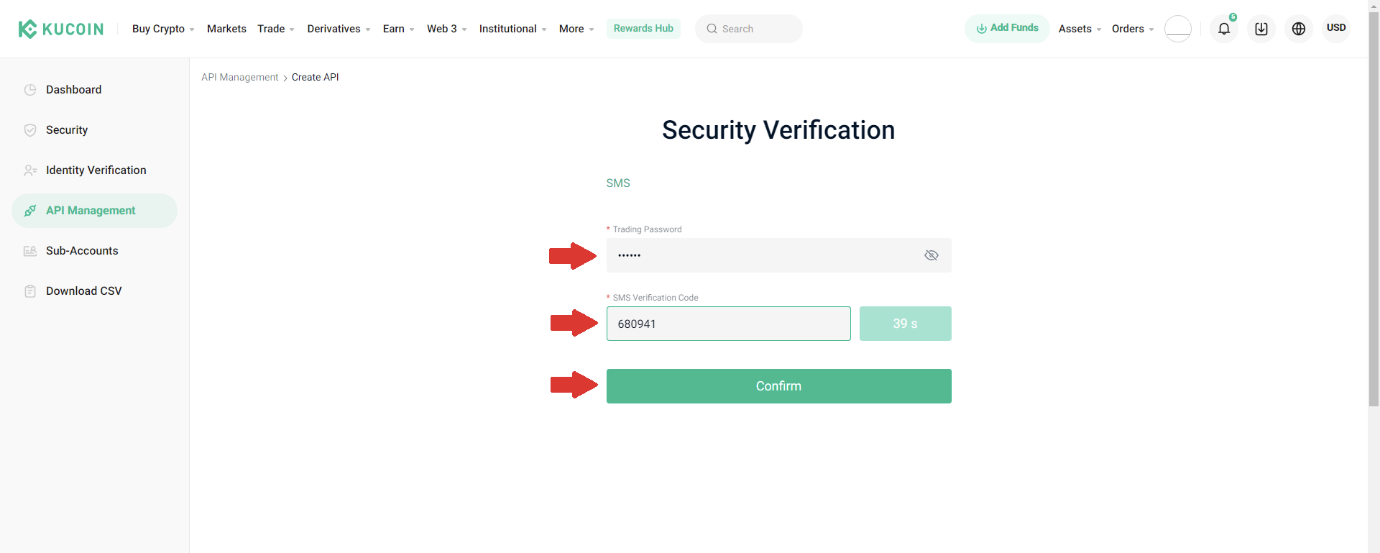Select the SMS verification tab
Viewport: 1380px width, 553px height.
click(618, 183)
